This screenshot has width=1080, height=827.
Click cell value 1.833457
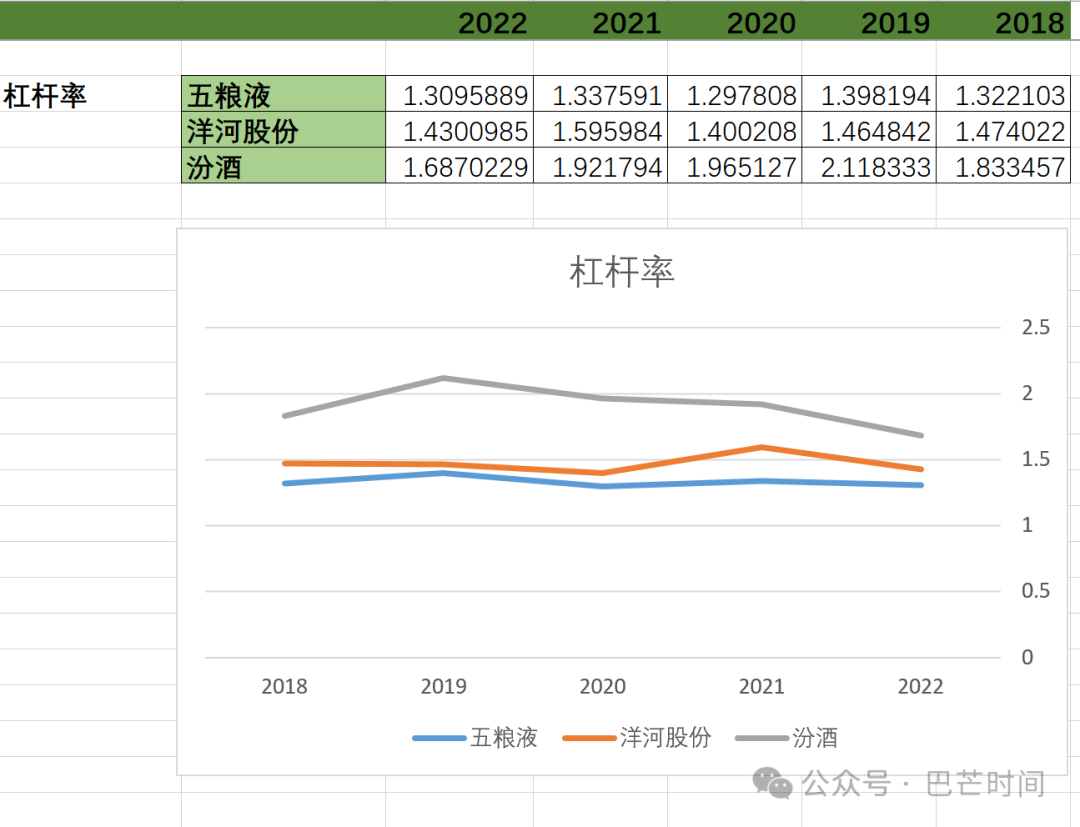click(1003, 167)
